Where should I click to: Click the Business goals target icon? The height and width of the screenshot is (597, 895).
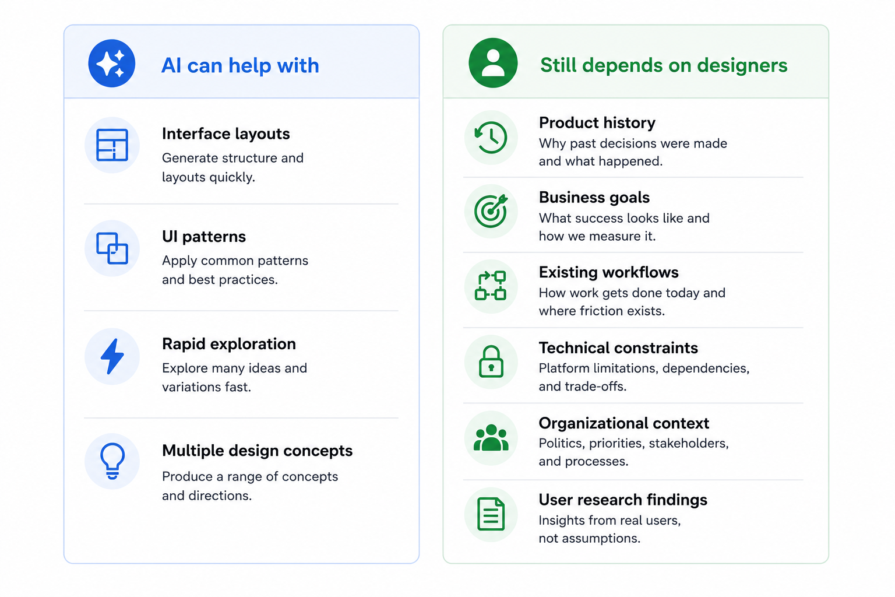tap(491, 211)
